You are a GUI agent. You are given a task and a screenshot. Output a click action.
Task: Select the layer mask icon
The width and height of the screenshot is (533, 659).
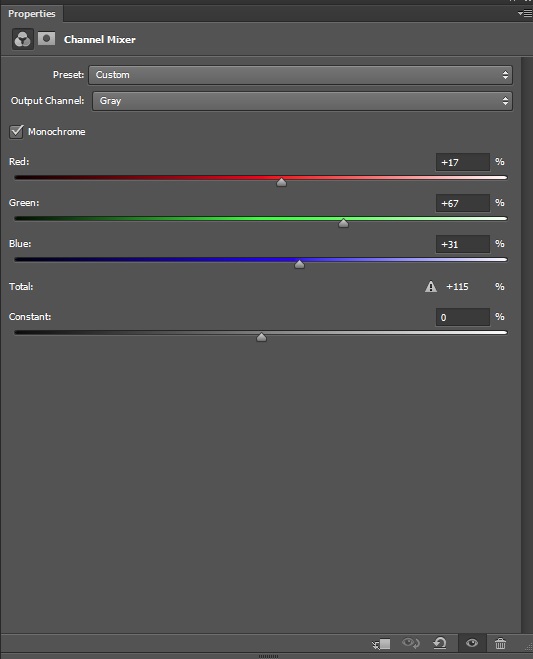coord(46,39)
